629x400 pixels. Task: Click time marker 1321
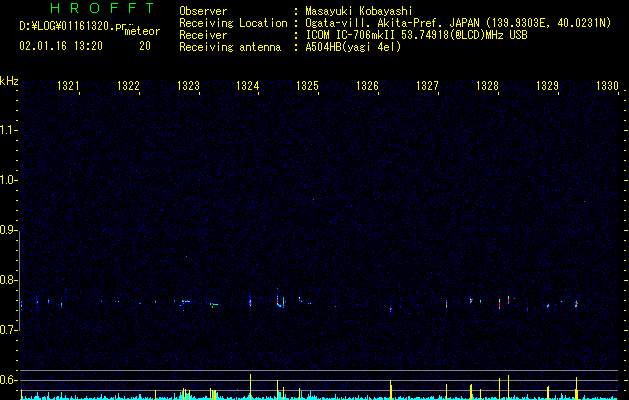tap(68, 86)
